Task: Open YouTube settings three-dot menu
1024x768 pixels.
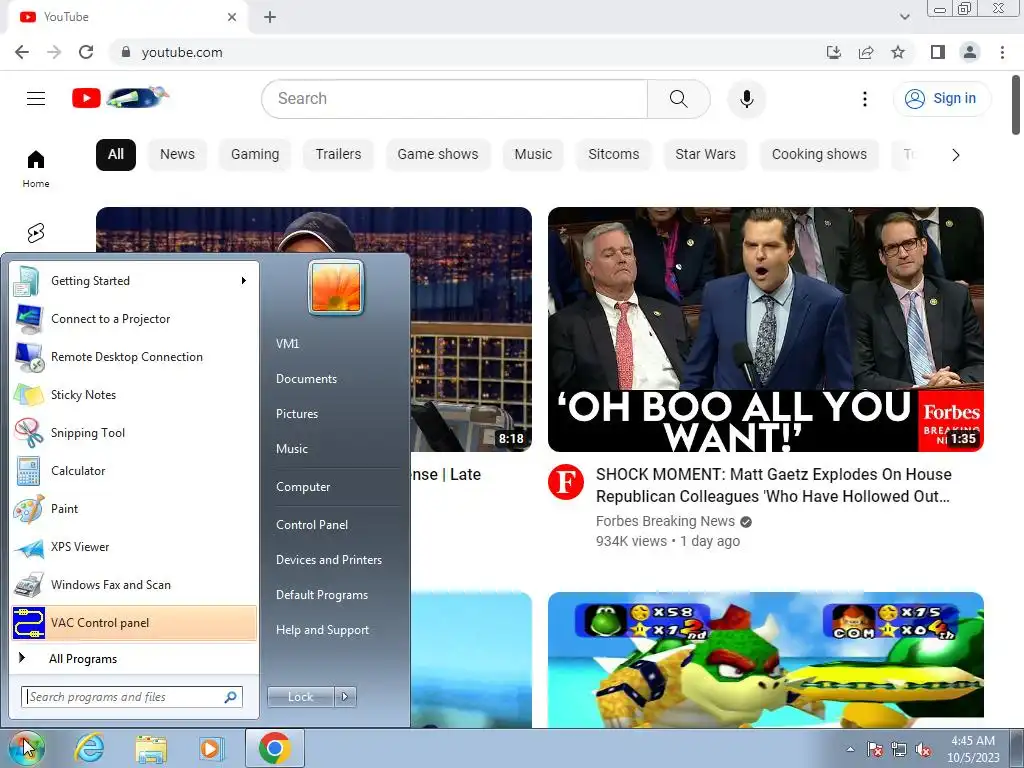Action: [x=865, y=99]
